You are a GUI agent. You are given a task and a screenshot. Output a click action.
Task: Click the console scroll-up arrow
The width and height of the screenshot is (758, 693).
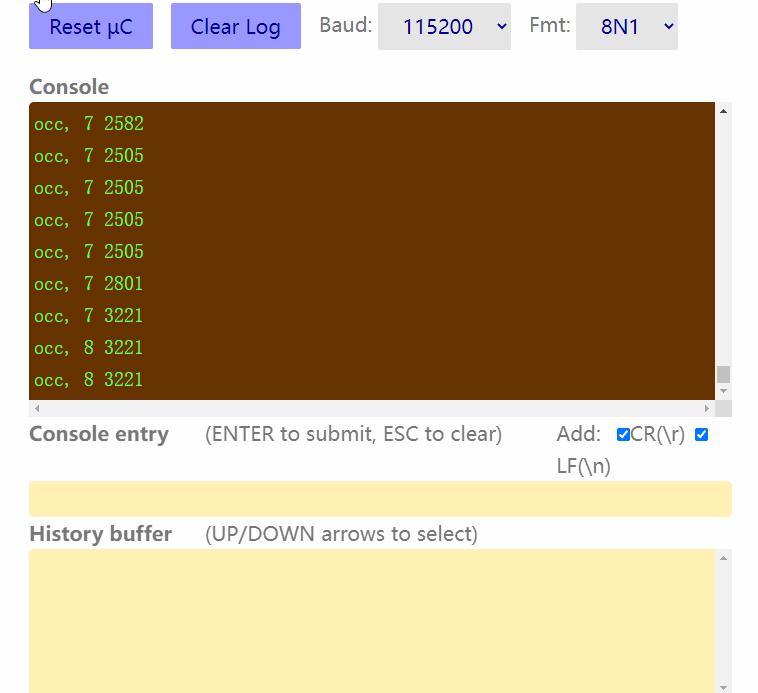[x=723, y=111]
